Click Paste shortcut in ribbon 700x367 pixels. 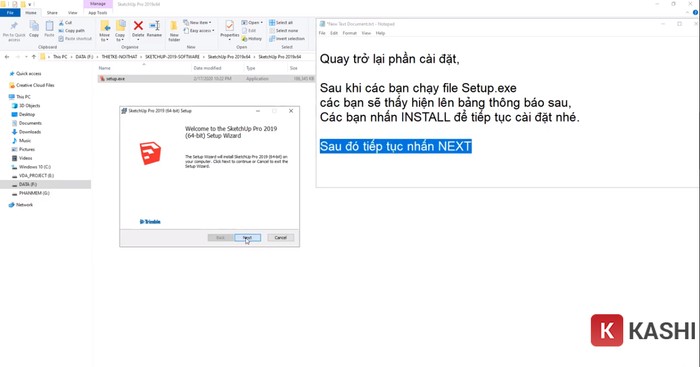coord(75,38)
